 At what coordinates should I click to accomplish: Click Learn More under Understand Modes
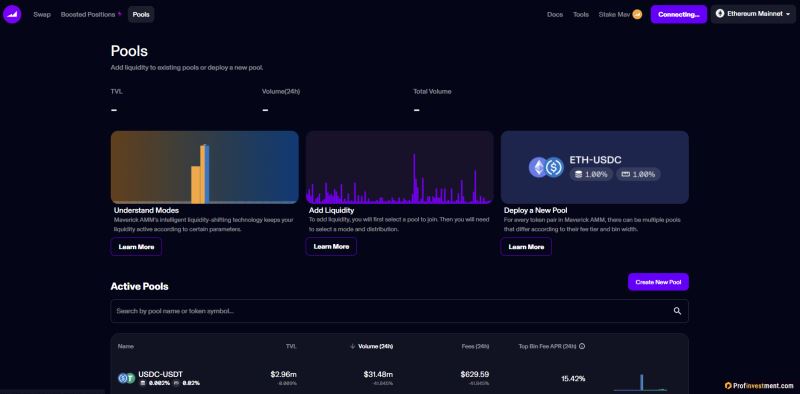click(x=136, y=247)
